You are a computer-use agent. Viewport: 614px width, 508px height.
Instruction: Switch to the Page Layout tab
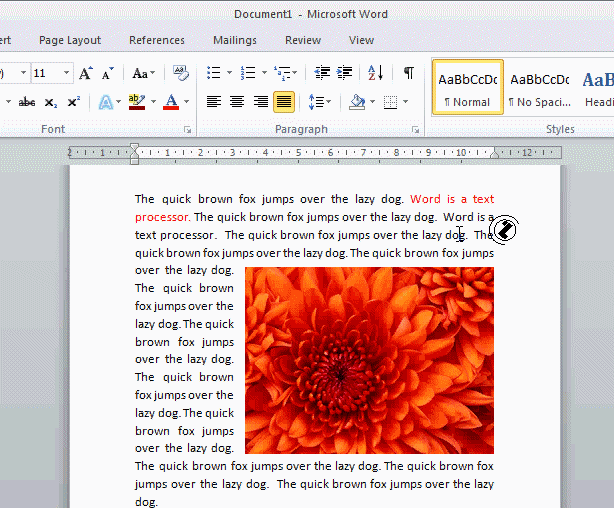(x=70, y=40)
